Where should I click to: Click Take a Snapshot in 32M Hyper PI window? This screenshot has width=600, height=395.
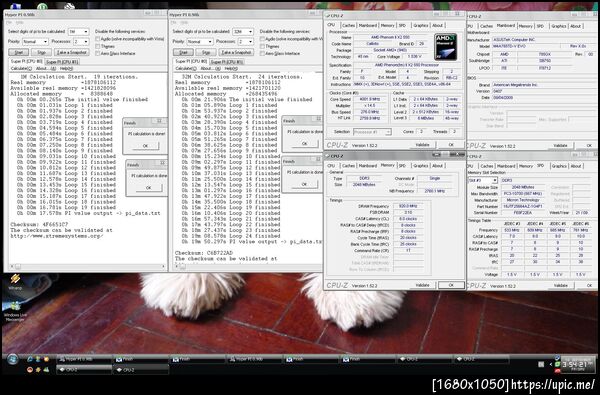(x=236, y=52)
